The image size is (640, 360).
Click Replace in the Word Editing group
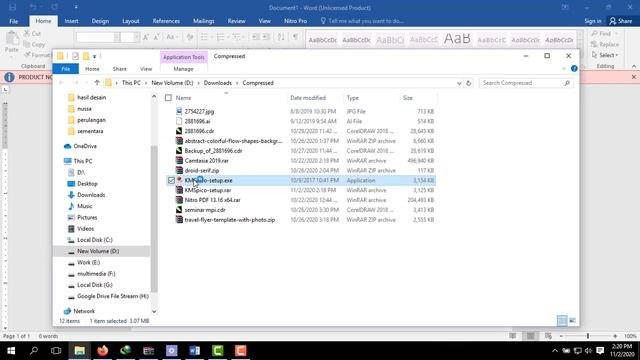pos(605,44)
